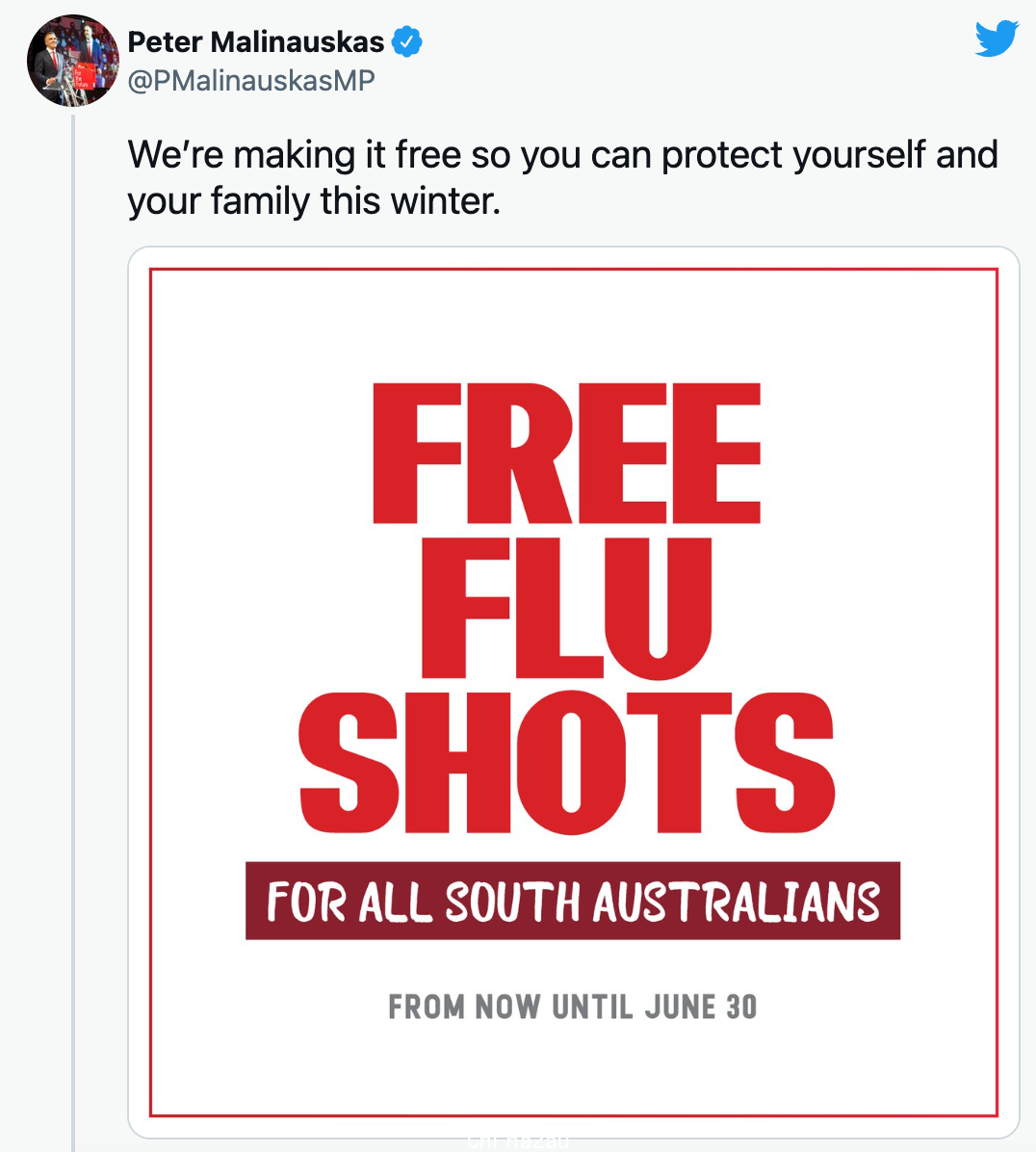Screen dimensions: 1036x1152
Task: Click the faint watermark below the image
Action: coord(518,1142)
